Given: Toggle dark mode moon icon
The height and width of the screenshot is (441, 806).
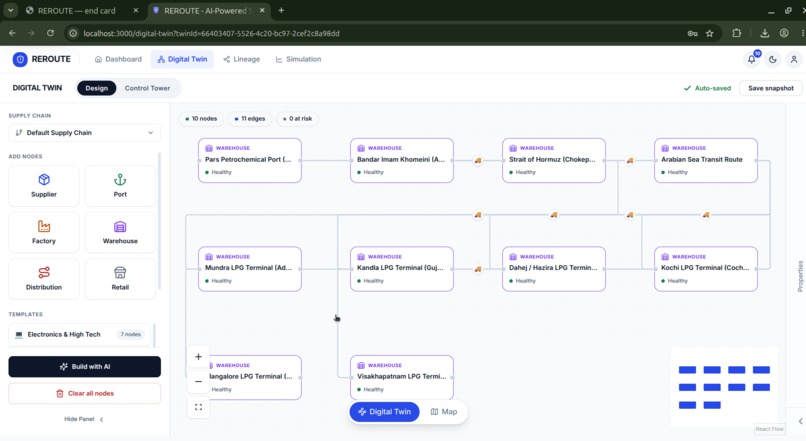Looking at the screenshot, I should click(773, 60).
